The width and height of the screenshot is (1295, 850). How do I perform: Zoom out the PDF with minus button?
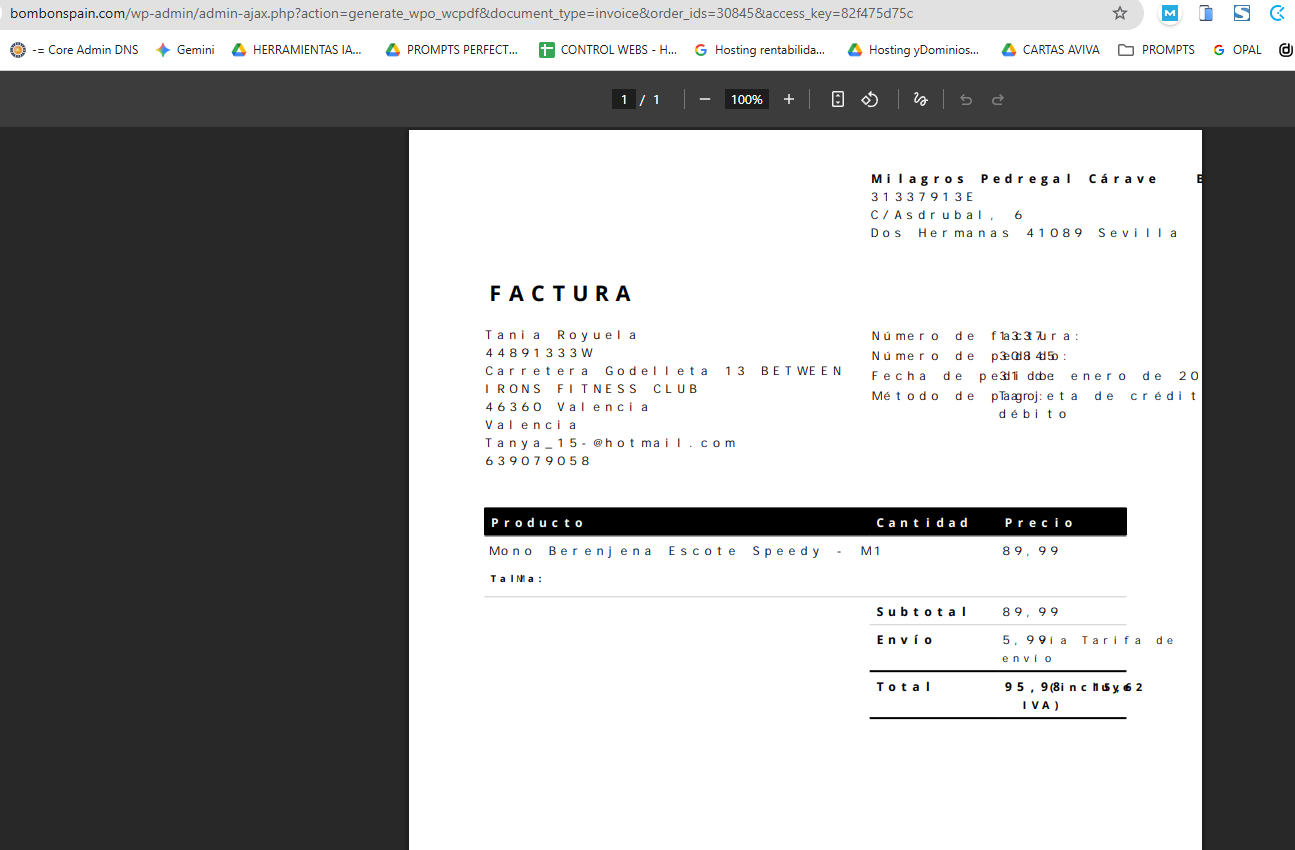click(x=705, y=99)
